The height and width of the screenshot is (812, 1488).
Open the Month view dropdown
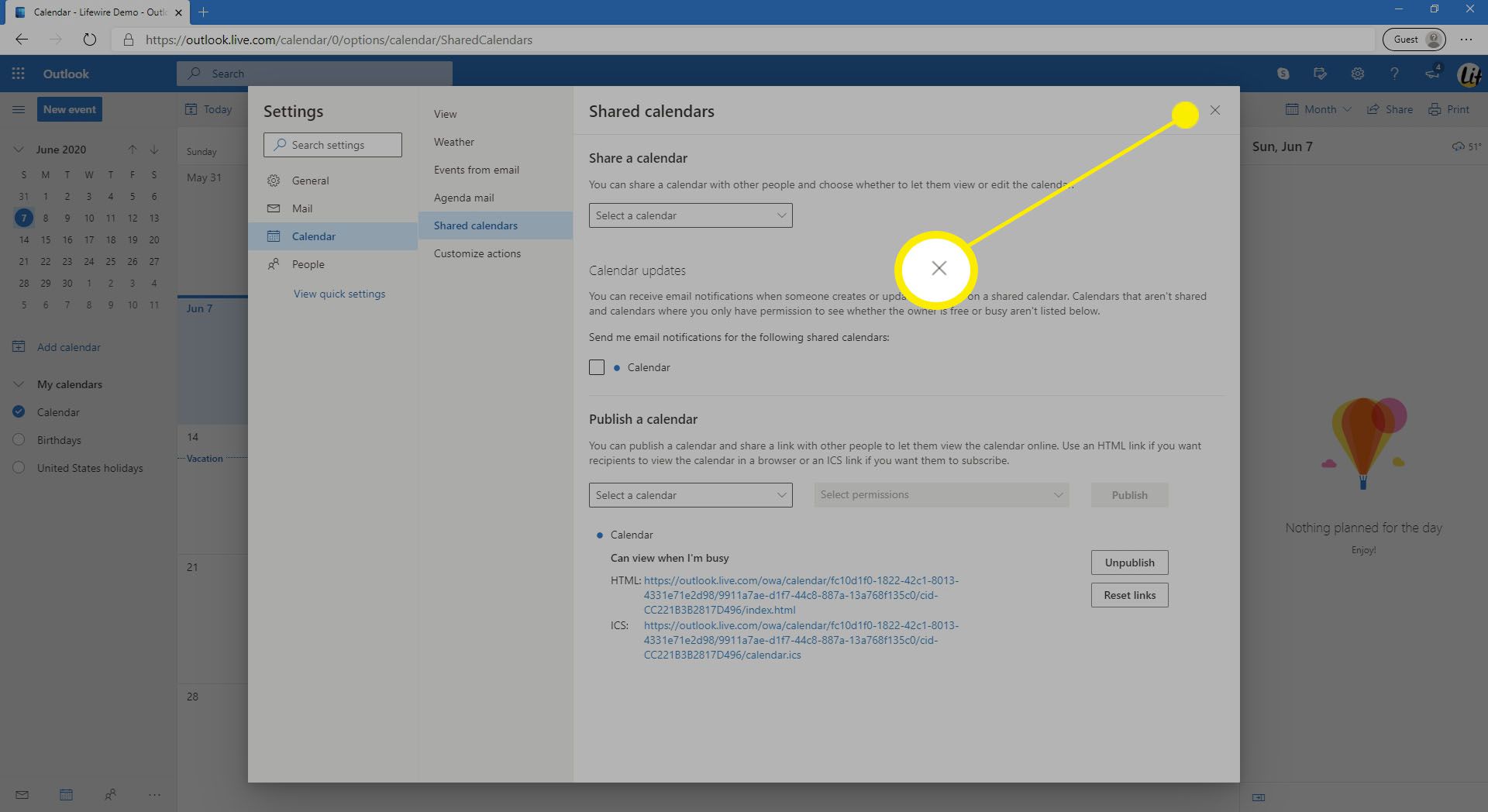pos(1319,109)
